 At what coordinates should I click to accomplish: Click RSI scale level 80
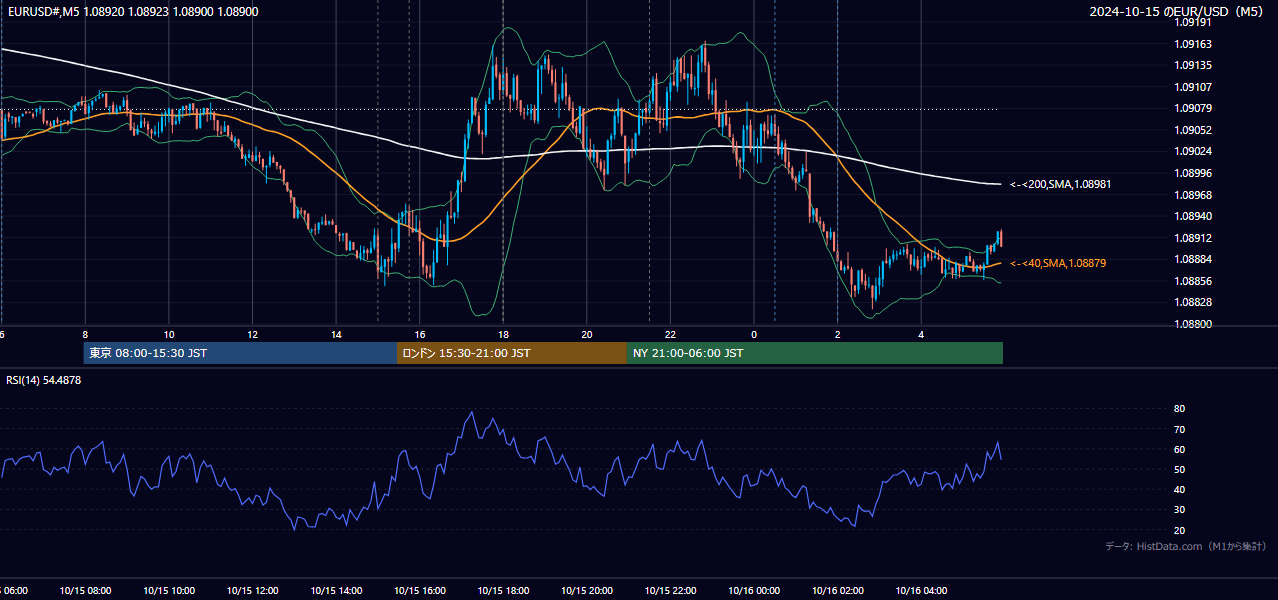coord(1179,409)
